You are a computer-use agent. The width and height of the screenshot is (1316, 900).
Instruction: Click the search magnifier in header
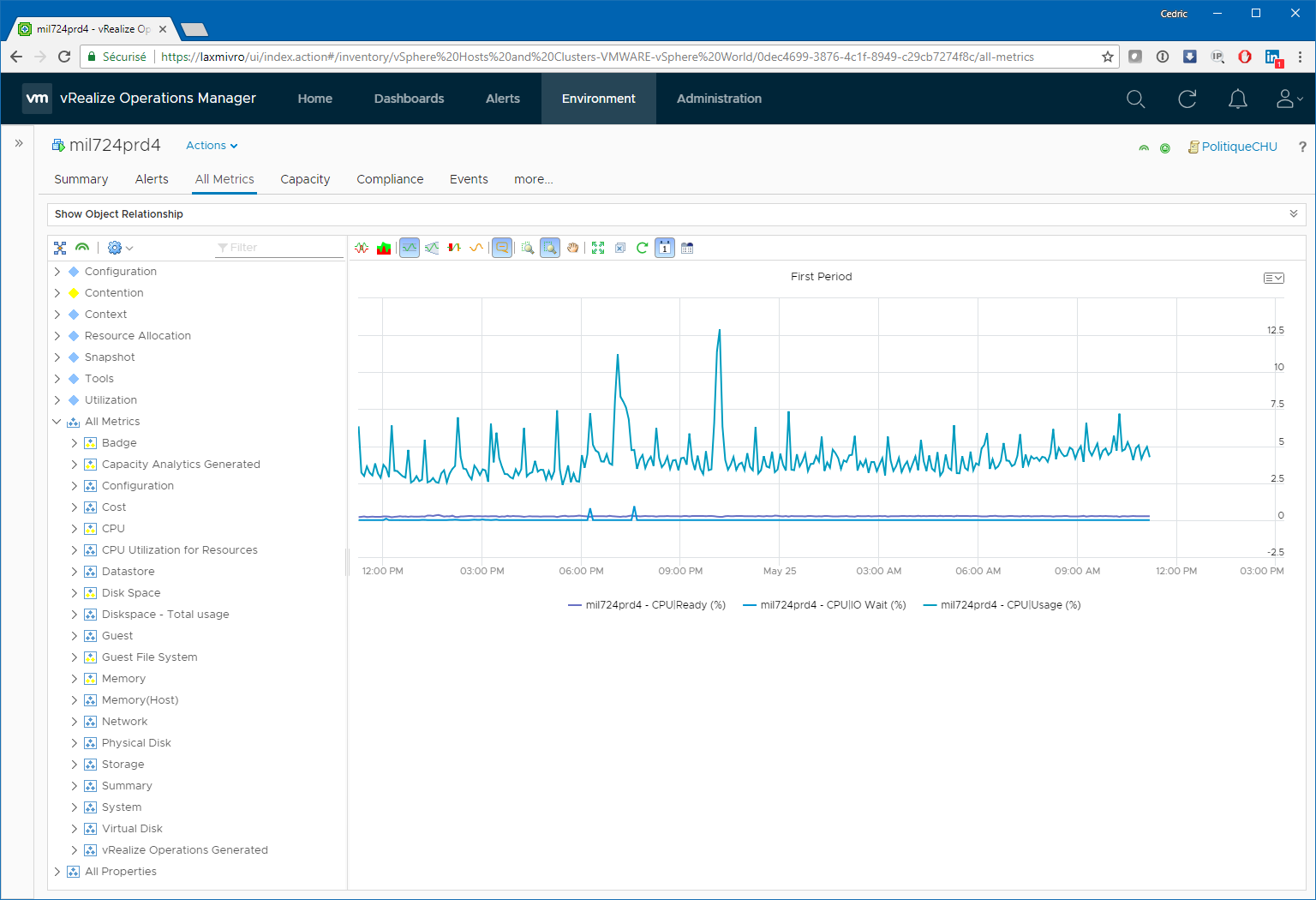pos(1135,99)
